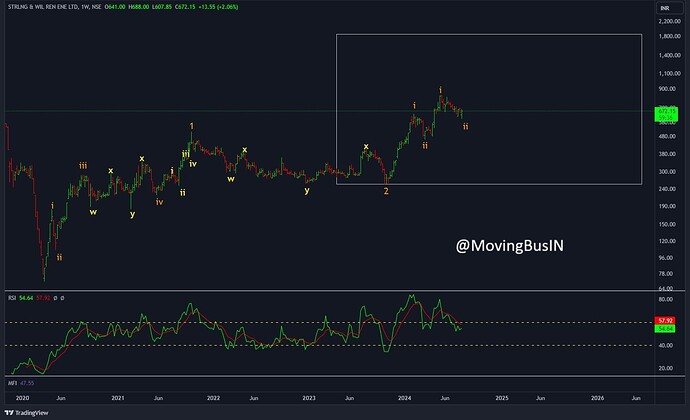Screen dimensions: 690x420
Task: Select the MFI indicator legend label
Action: click(12, 382)
